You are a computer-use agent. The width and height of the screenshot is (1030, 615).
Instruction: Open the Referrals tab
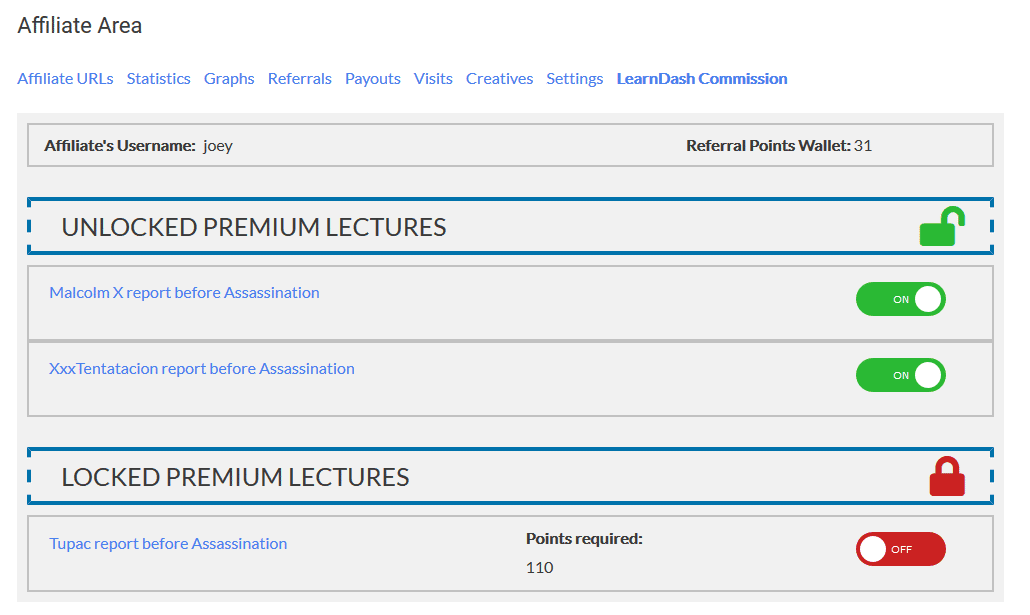[x=300, y=79]
